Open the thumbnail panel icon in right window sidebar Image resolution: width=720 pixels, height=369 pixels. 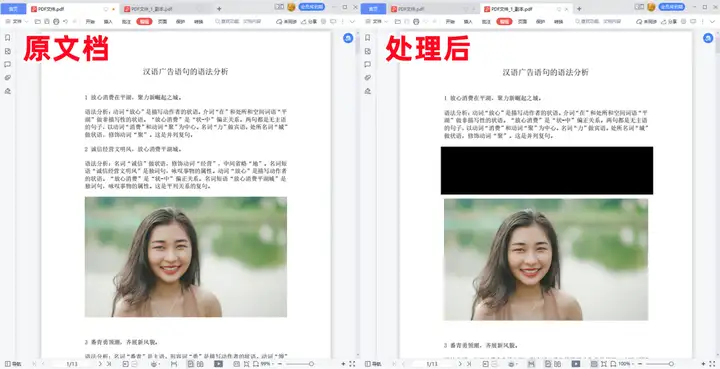[x=367, y=51]
